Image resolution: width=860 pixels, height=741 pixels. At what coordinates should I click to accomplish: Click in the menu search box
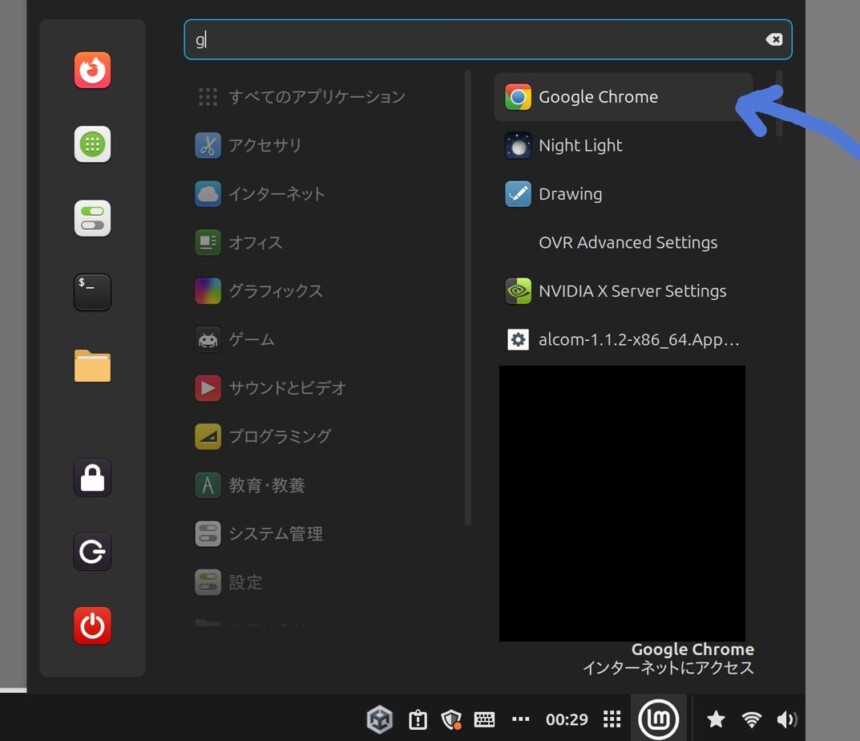488,39
